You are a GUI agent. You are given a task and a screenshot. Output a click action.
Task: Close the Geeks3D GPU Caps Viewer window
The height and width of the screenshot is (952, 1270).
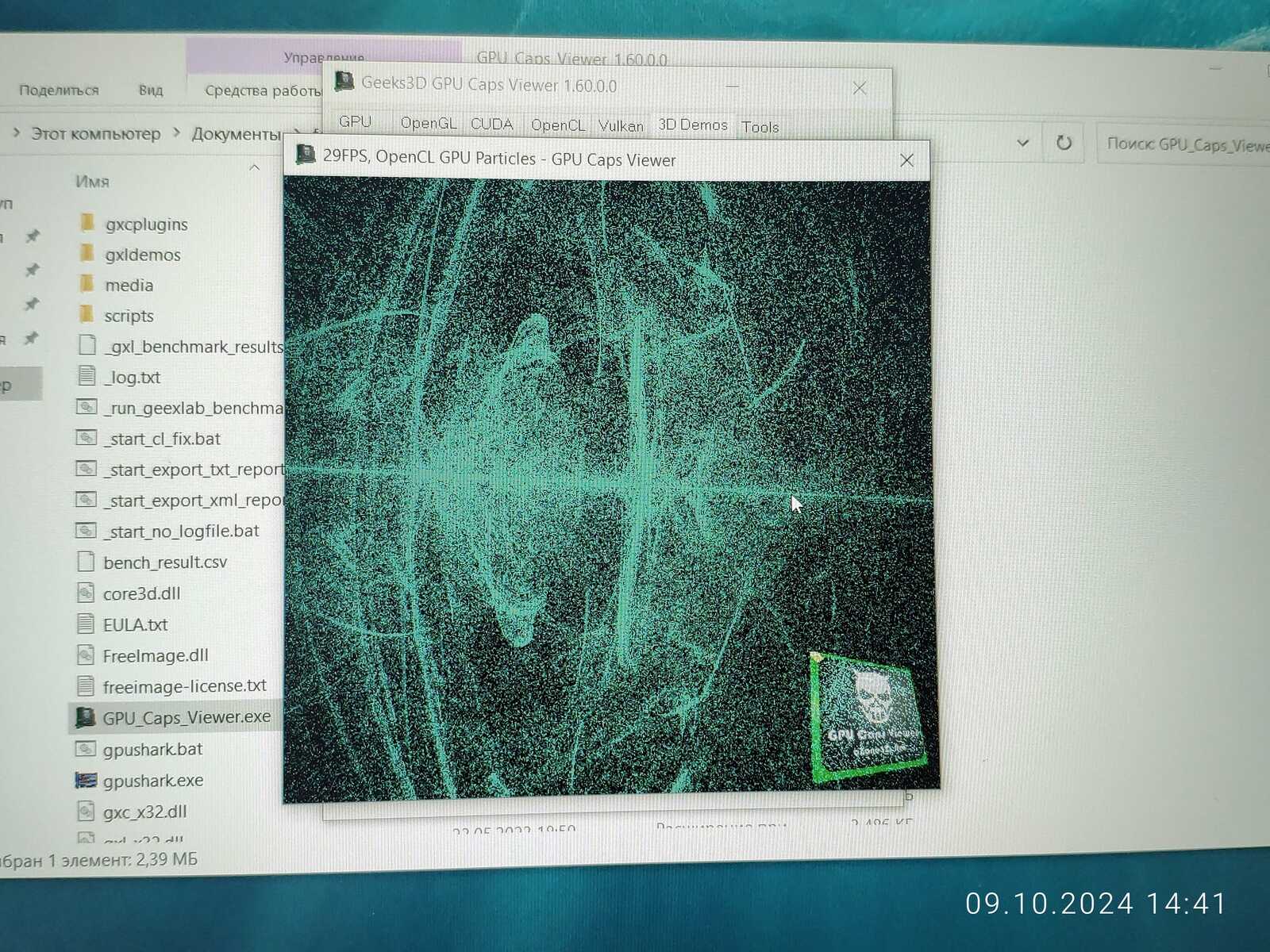point(859,88)
